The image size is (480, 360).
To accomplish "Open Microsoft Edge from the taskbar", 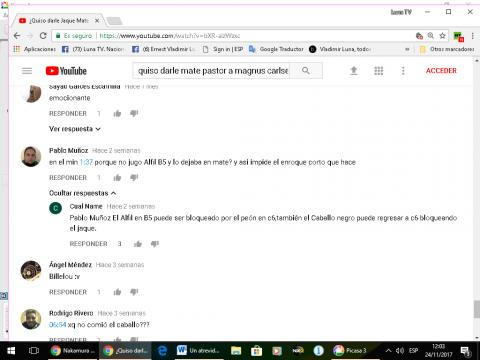I will click(x=162, y=351).
